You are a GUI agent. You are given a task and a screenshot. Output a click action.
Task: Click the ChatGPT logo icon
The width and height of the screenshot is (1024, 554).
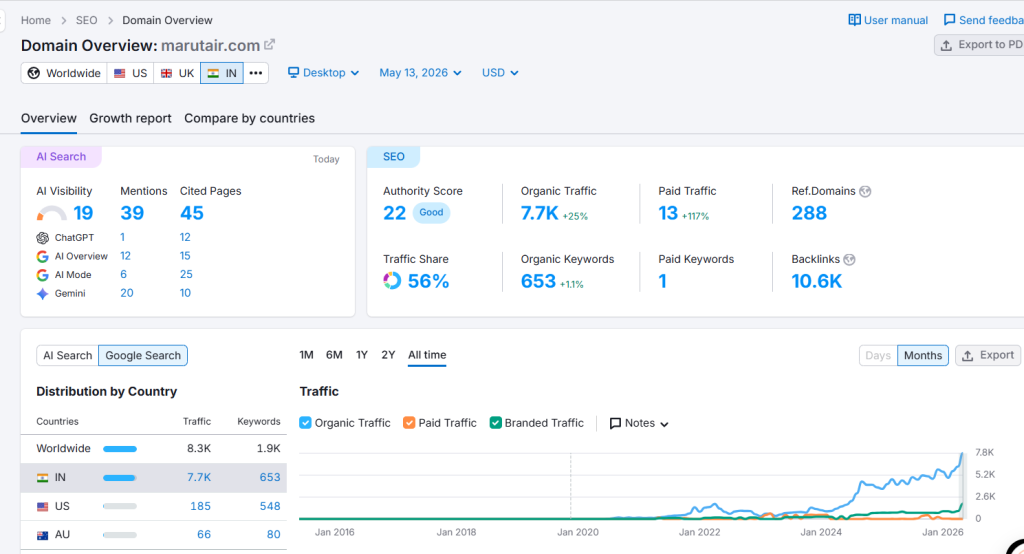(42, 238)
